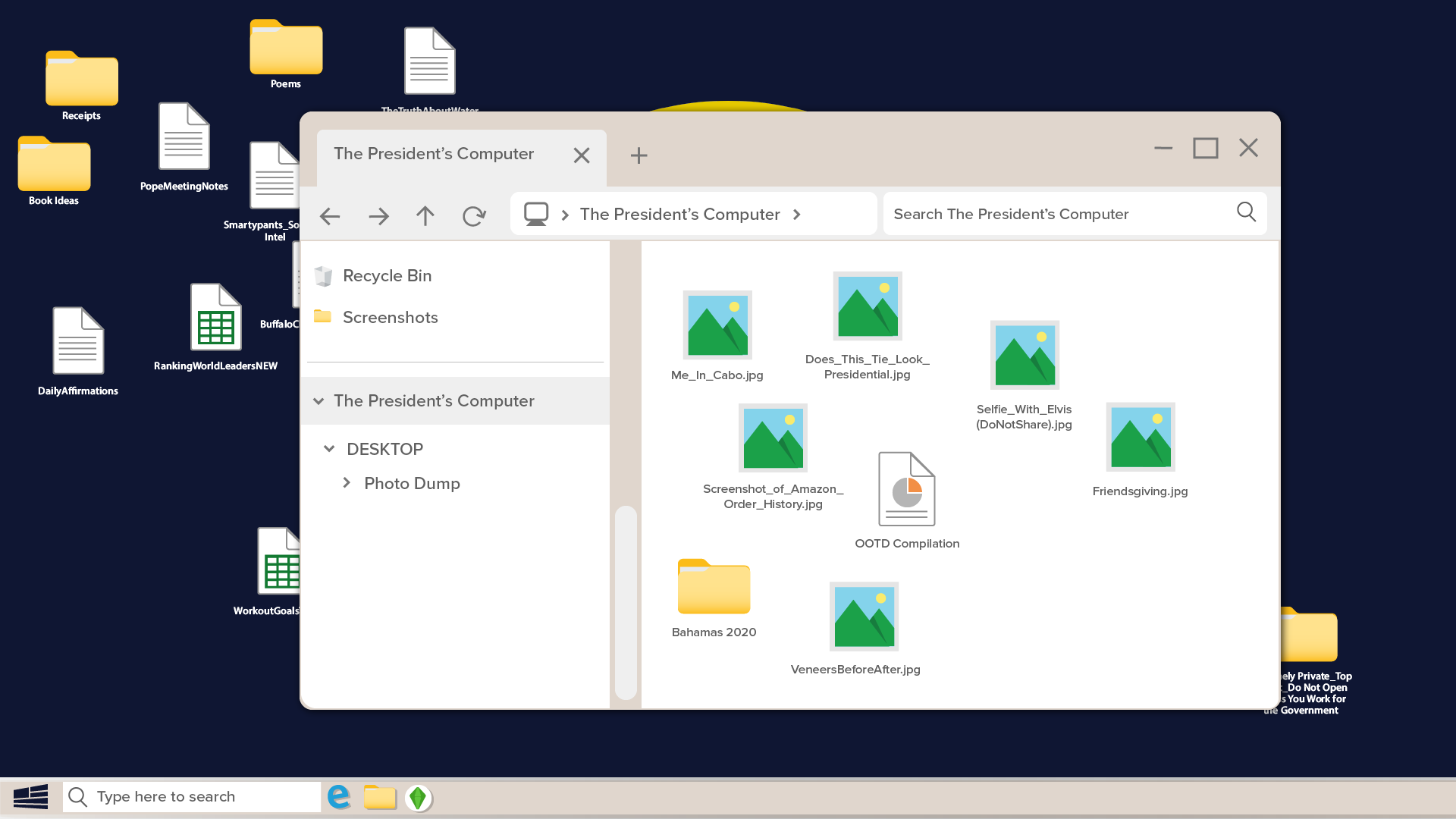Collapse the DESKTOP tree node

coord(329,449)
